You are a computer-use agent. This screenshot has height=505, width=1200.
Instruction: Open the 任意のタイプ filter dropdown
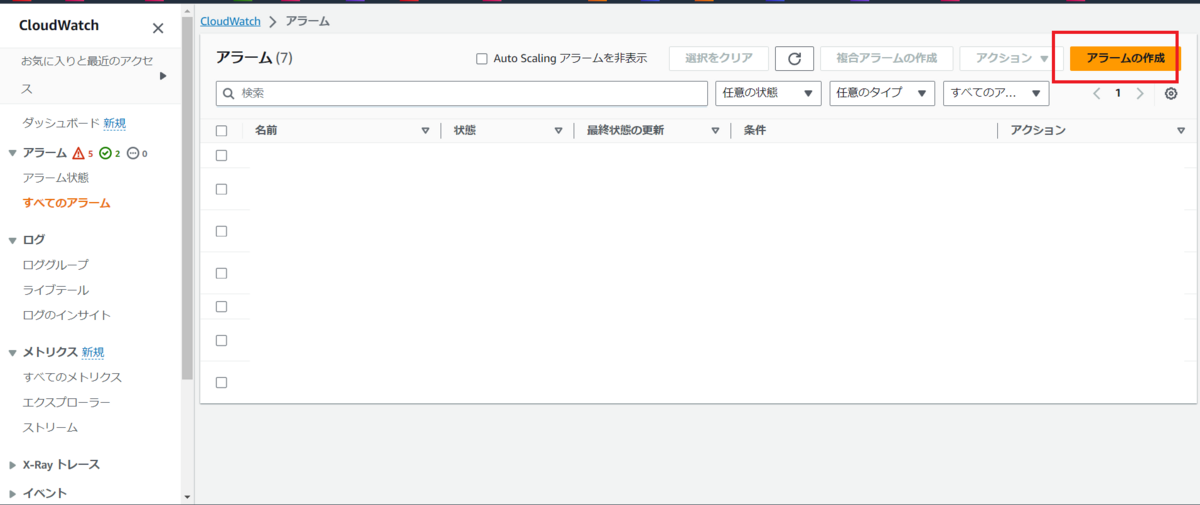[882, 92]
